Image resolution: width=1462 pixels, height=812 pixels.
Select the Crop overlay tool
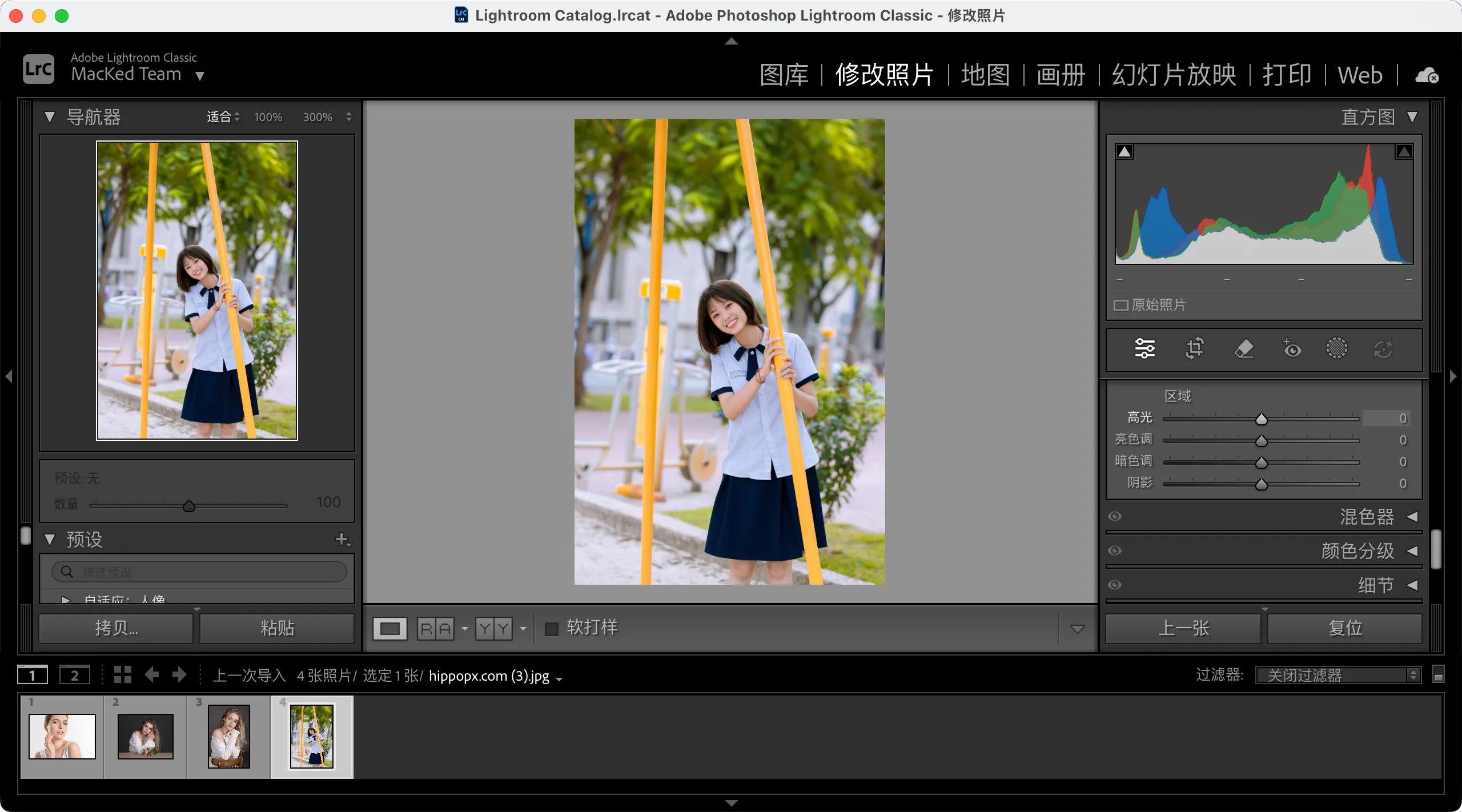click(x=1194, y=348)
